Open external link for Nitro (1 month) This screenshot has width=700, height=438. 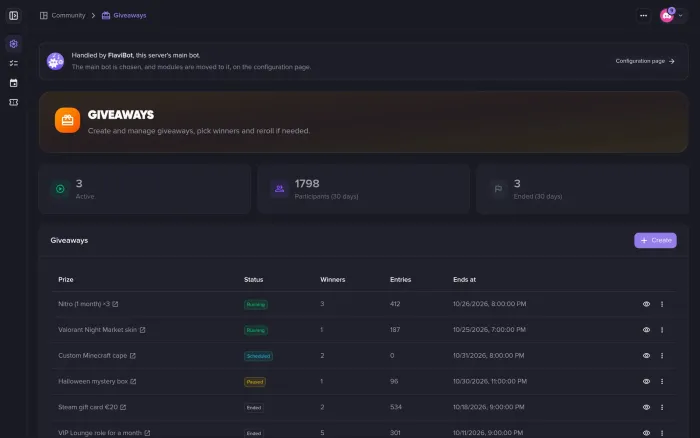point(115,304)
